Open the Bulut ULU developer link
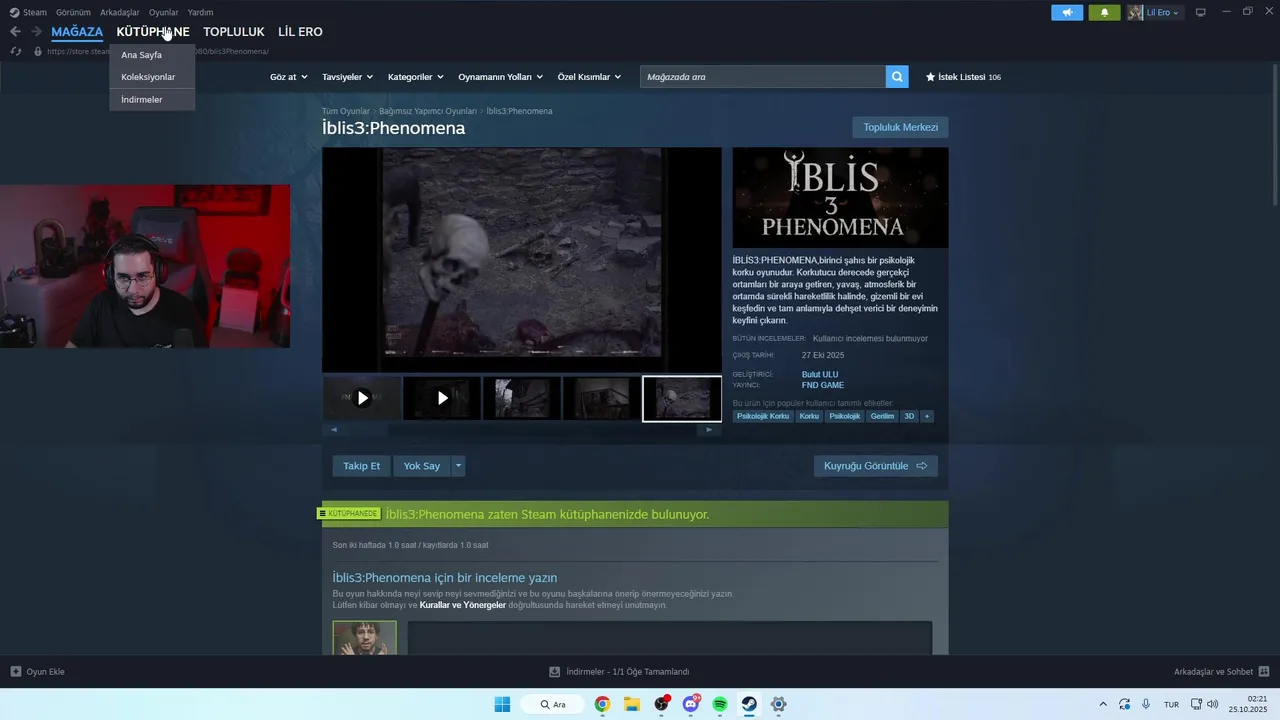 [820, 375]
